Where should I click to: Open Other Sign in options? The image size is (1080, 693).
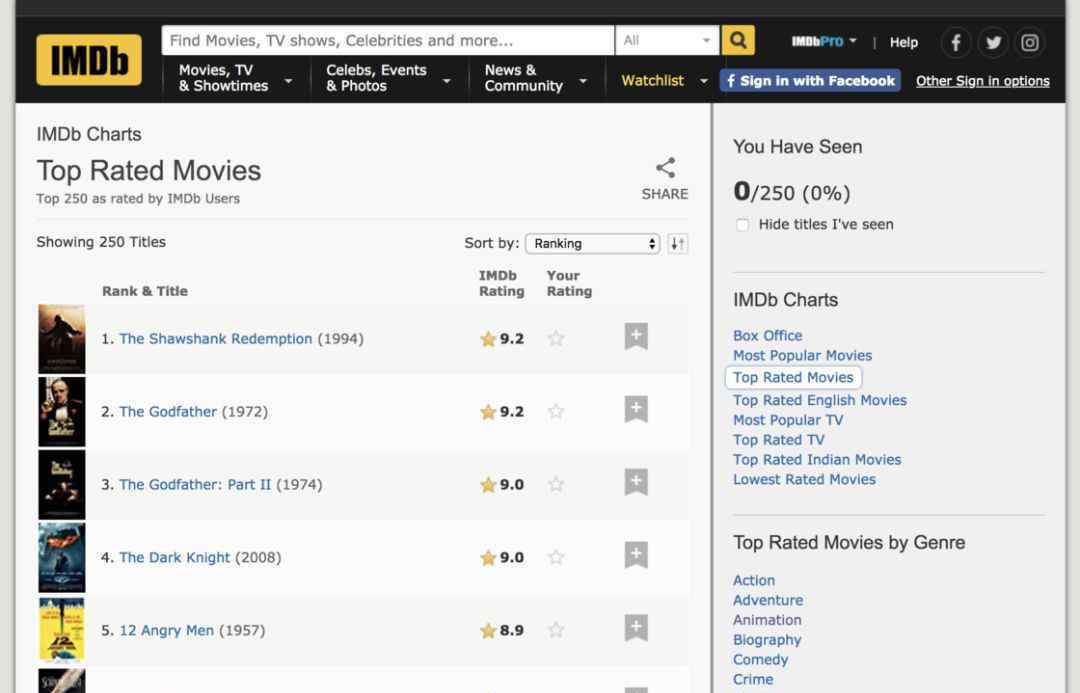tap(982, 81)
